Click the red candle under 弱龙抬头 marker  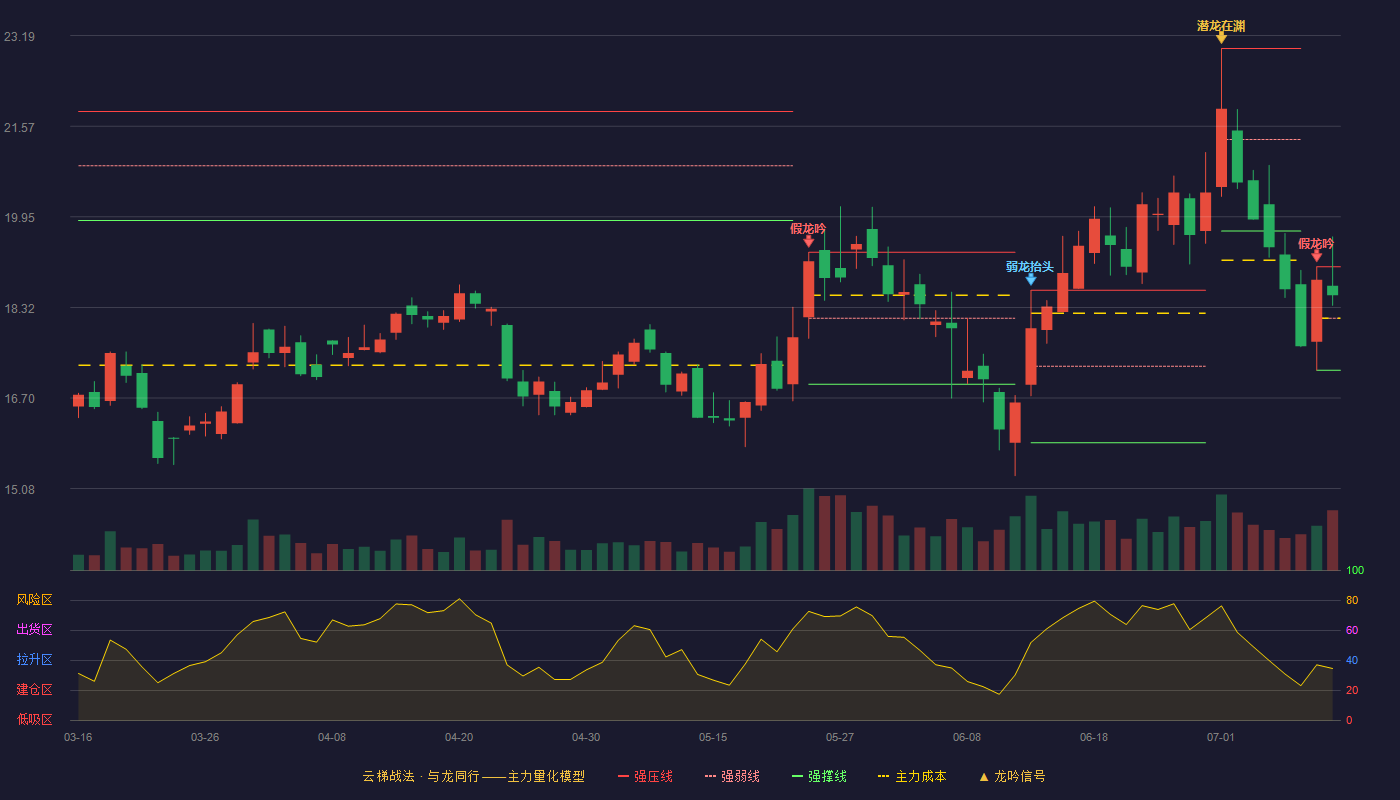1030,356
